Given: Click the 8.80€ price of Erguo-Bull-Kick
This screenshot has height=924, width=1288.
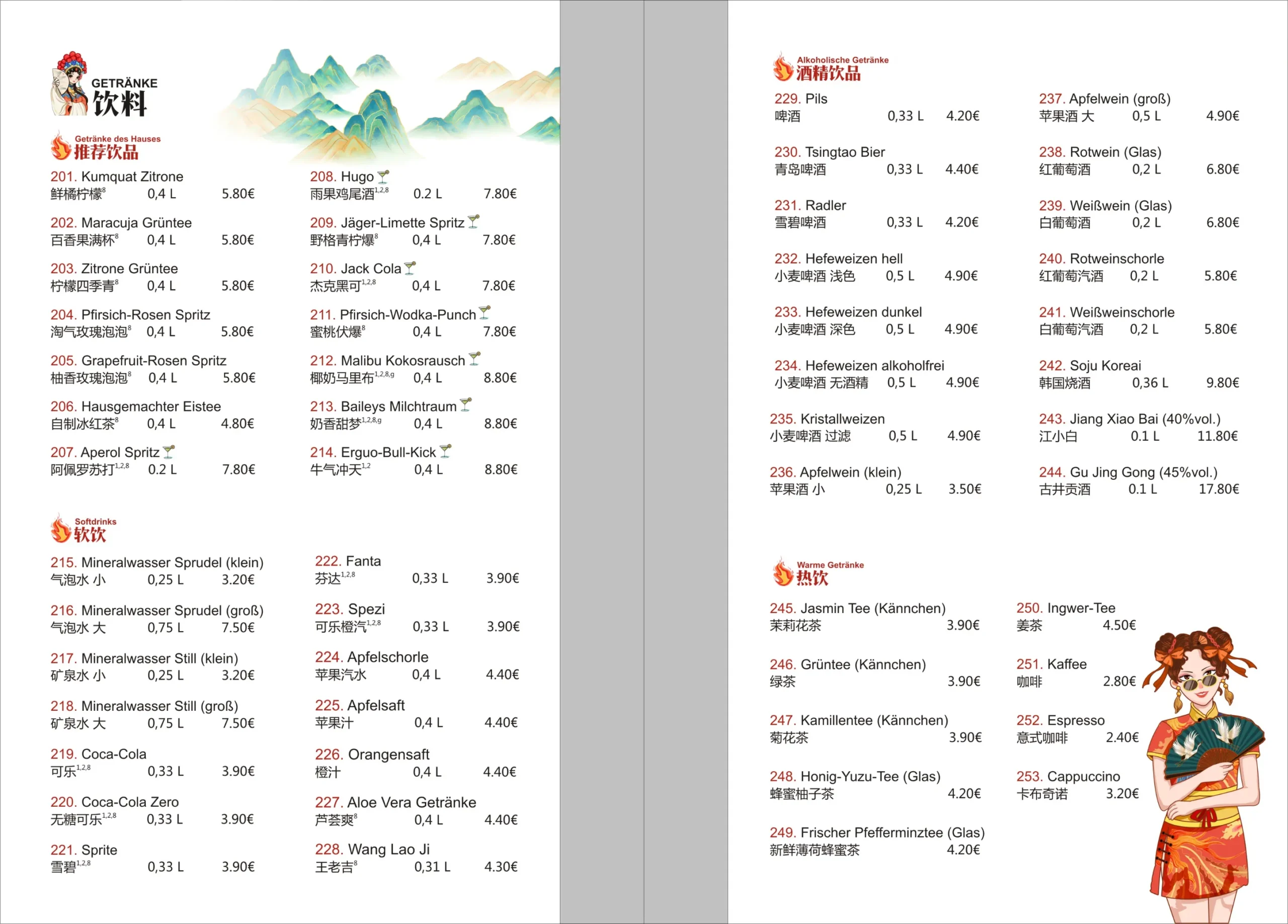Looking at the screenshot, I should 501,470.
